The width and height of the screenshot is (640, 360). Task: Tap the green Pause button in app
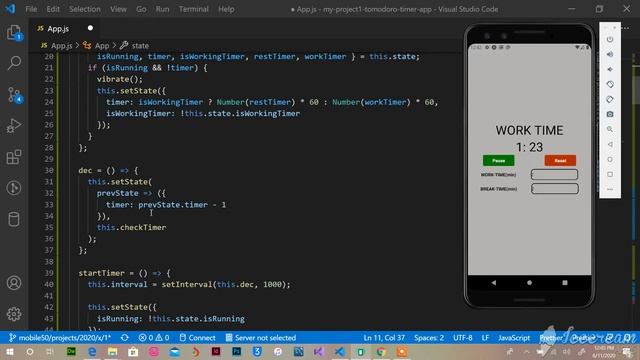tap(498, 160)
